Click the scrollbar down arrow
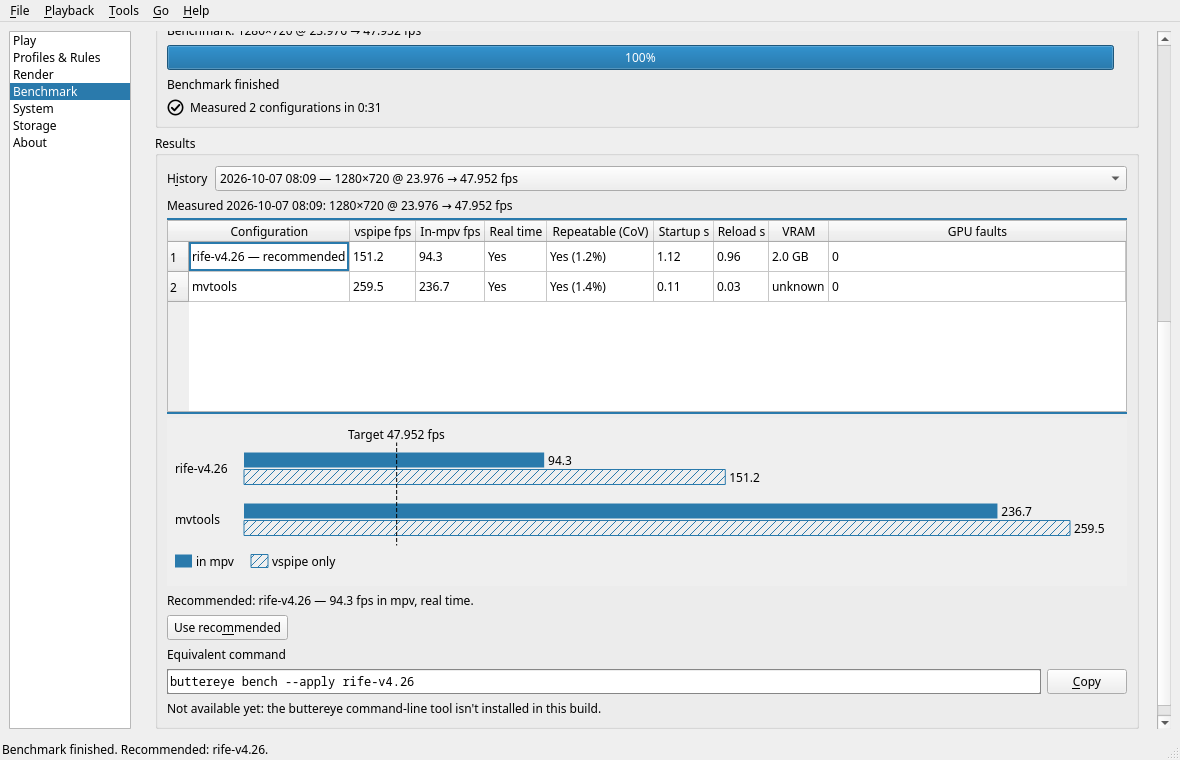The image size is (1180, 760). point(1164,722)
